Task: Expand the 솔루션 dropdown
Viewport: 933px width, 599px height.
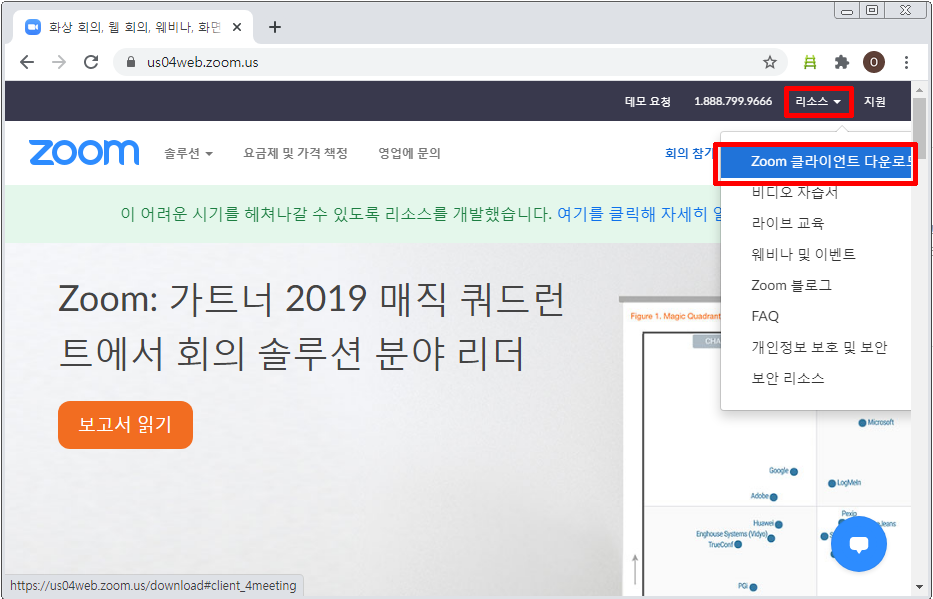Action: tap(188, 153)
